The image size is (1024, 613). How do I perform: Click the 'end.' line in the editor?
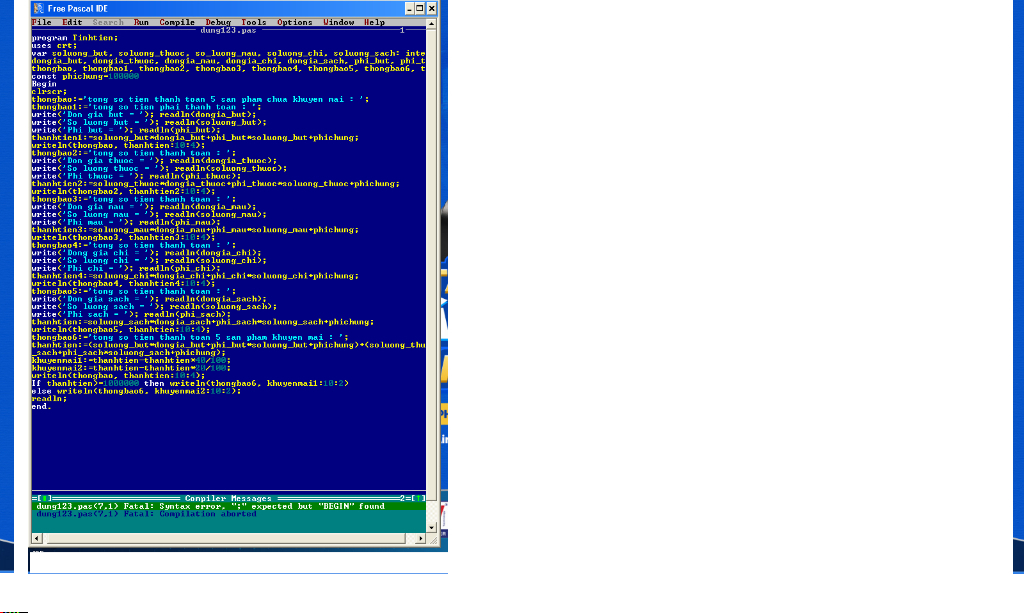(x=41, y=407)
